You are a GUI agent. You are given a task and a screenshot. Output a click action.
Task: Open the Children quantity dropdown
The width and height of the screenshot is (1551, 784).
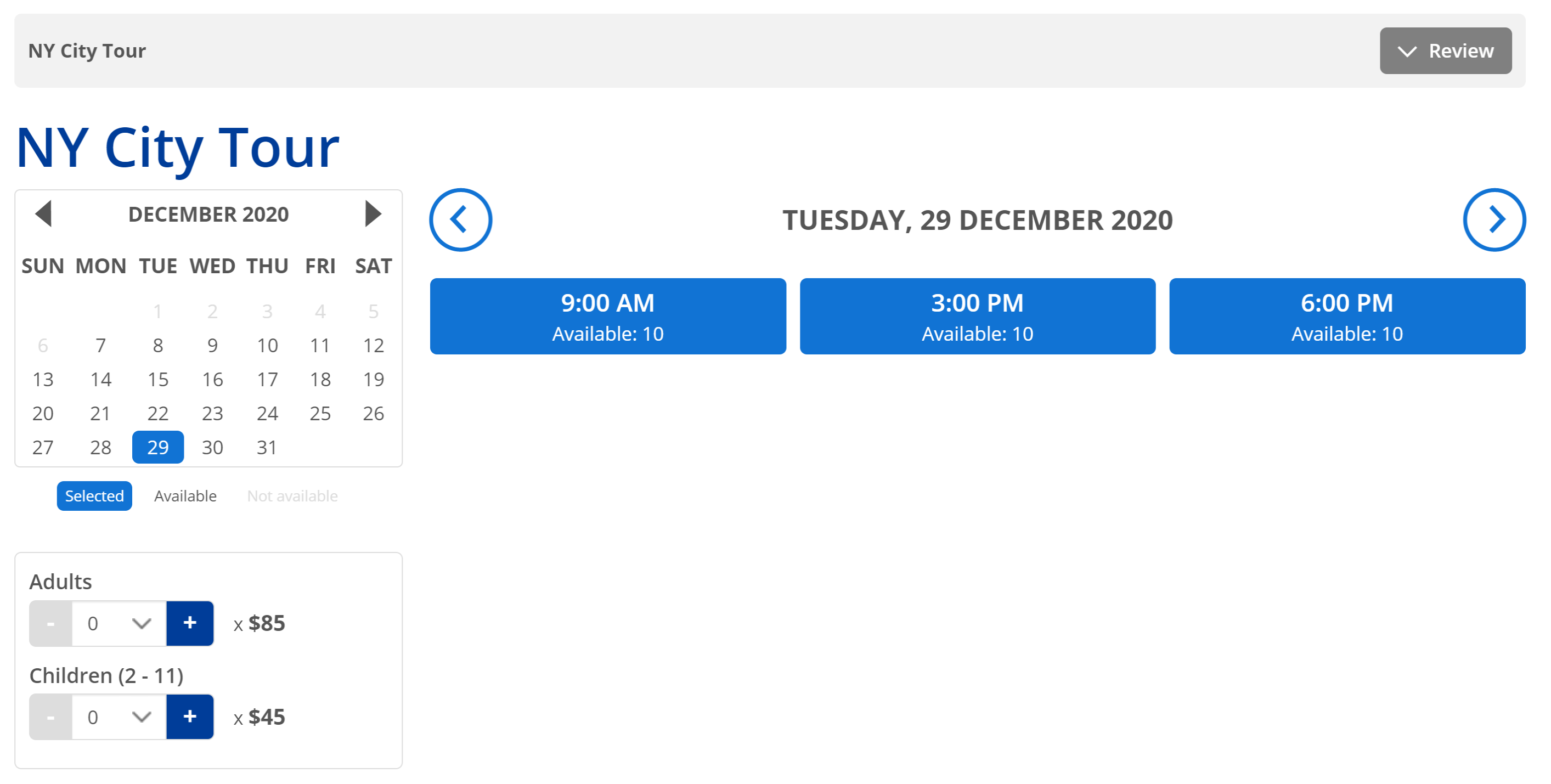point(119,717)
